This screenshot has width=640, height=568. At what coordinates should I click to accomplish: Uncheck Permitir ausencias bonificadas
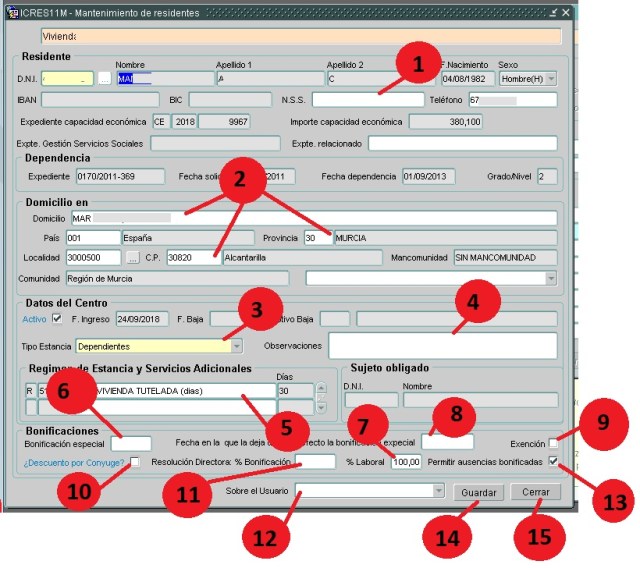click(554, 462)
